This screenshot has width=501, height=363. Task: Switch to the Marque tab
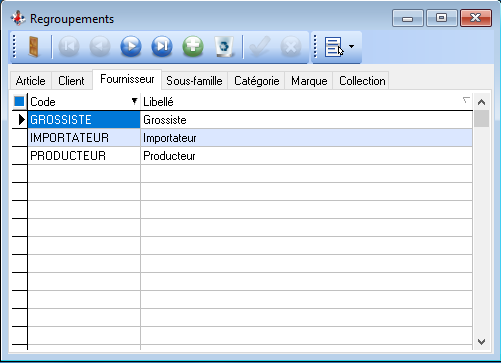(x=309, y=81)
